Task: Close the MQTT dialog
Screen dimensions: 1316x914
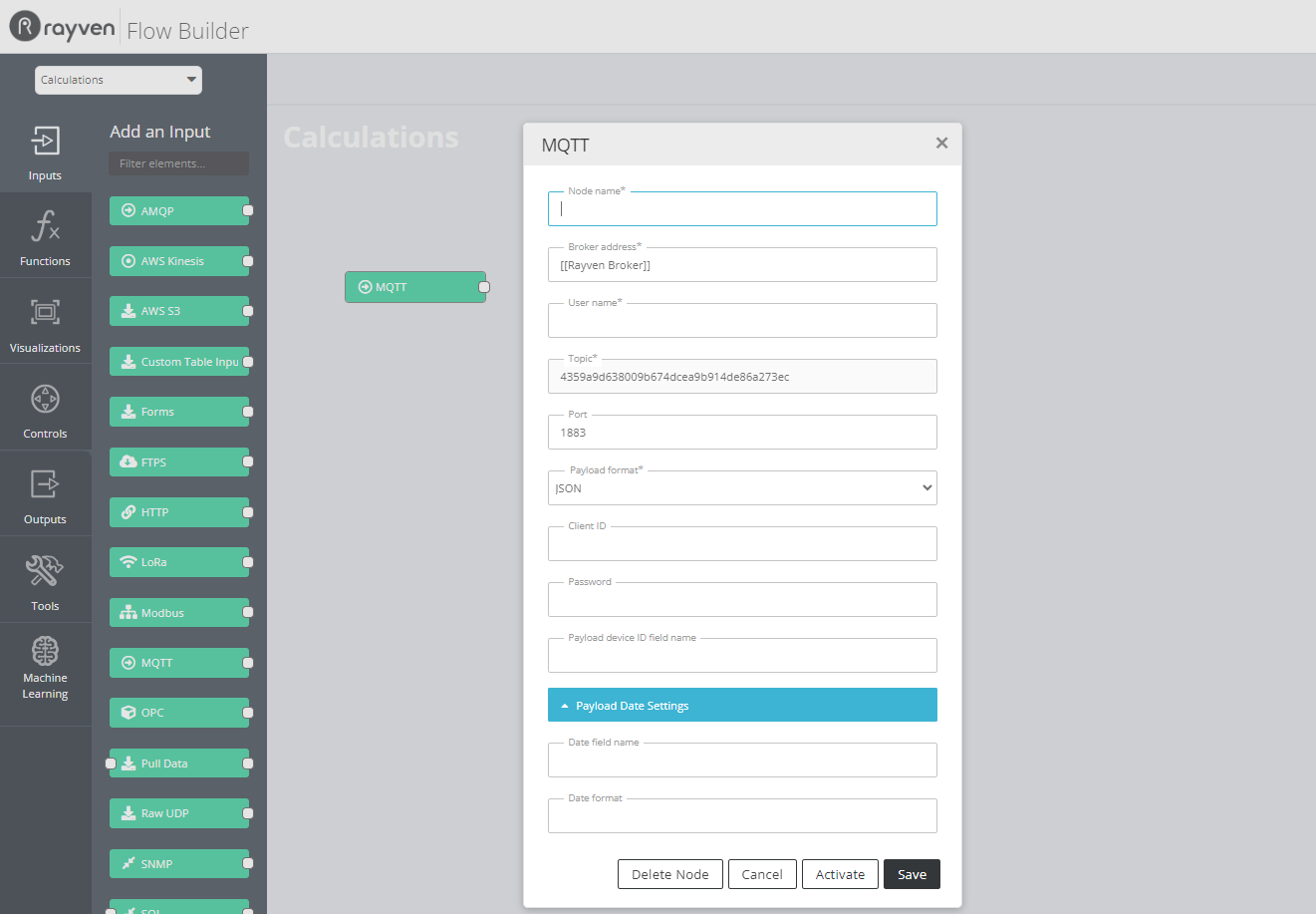Action: coord(941,144)
